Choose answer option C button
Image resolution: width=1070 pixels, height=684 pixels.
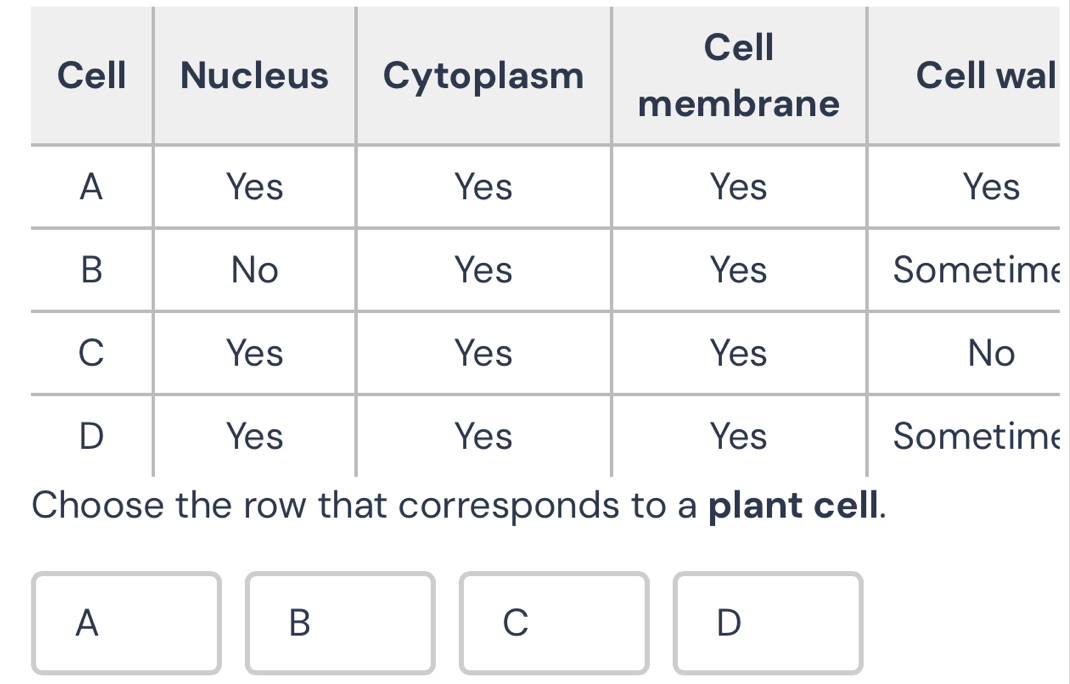[554, 623]
